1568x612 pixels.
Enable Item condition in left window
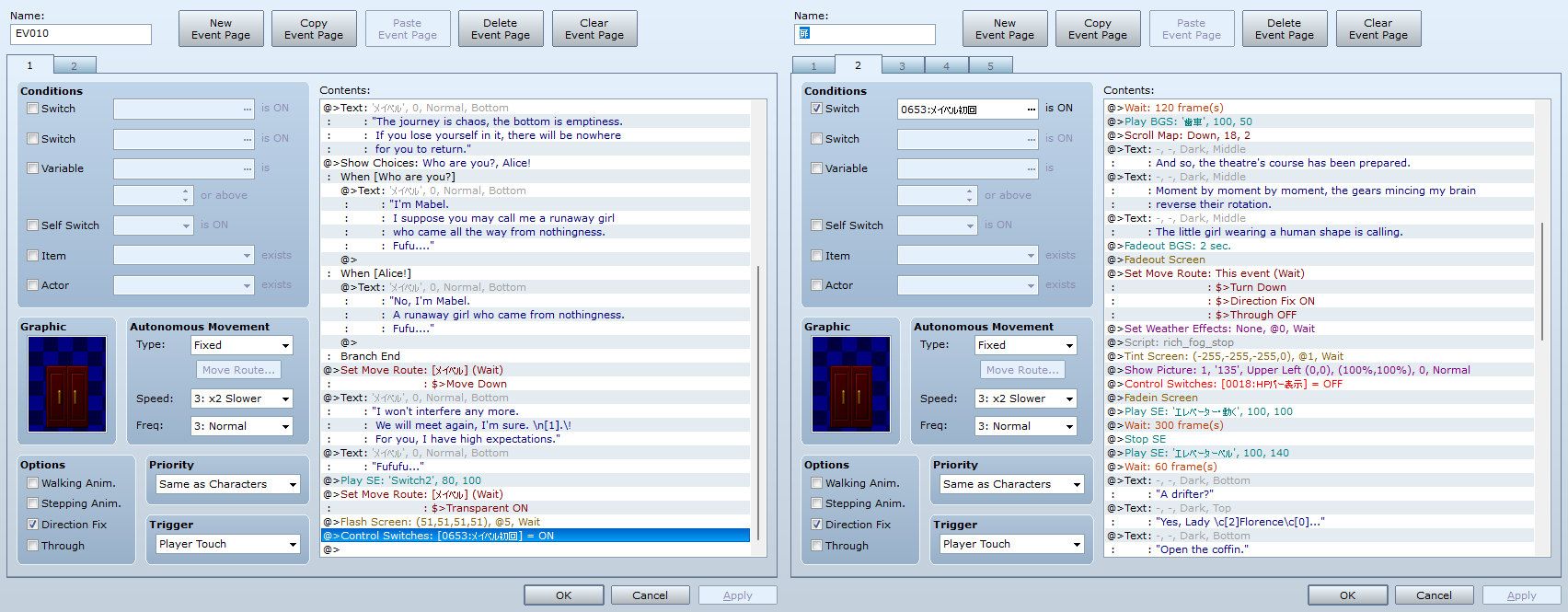coord(33,256)
